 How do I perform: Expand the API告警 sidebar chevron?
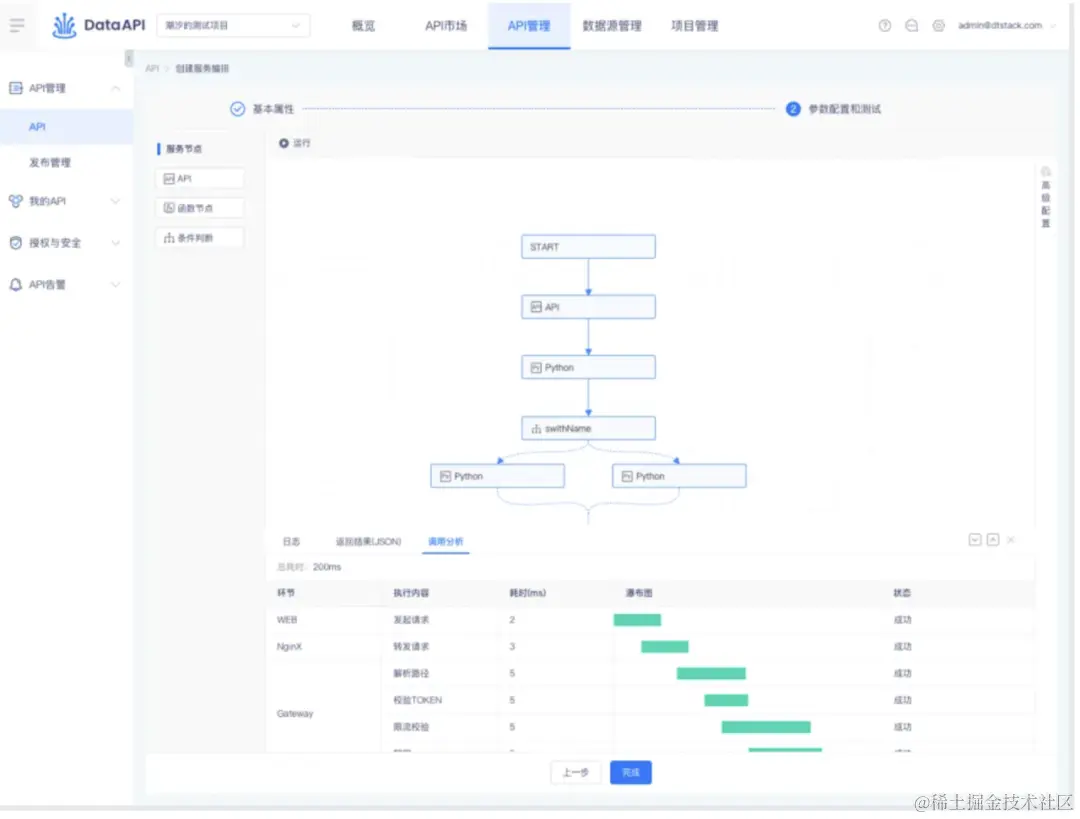point(116,285)
